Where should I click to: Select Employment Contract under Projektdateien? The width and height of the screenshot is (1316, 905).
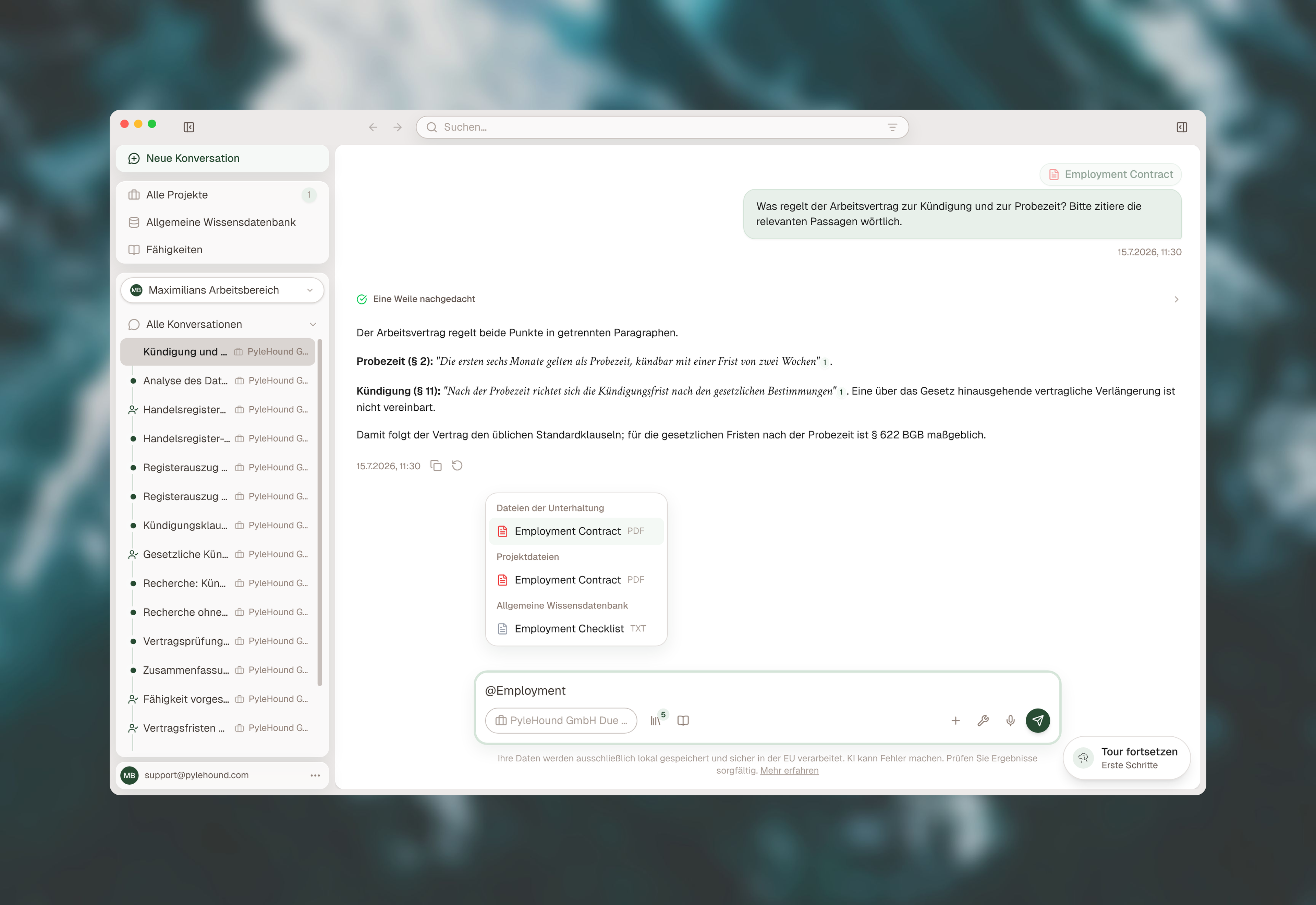tap(576, 580)
